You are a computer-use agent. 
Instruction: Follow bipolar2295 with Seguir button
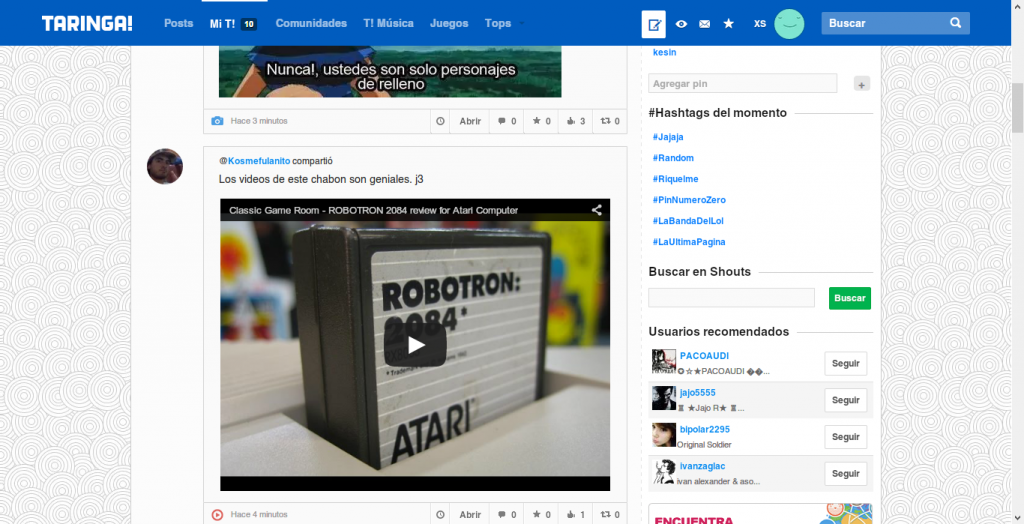pos(846,437)
